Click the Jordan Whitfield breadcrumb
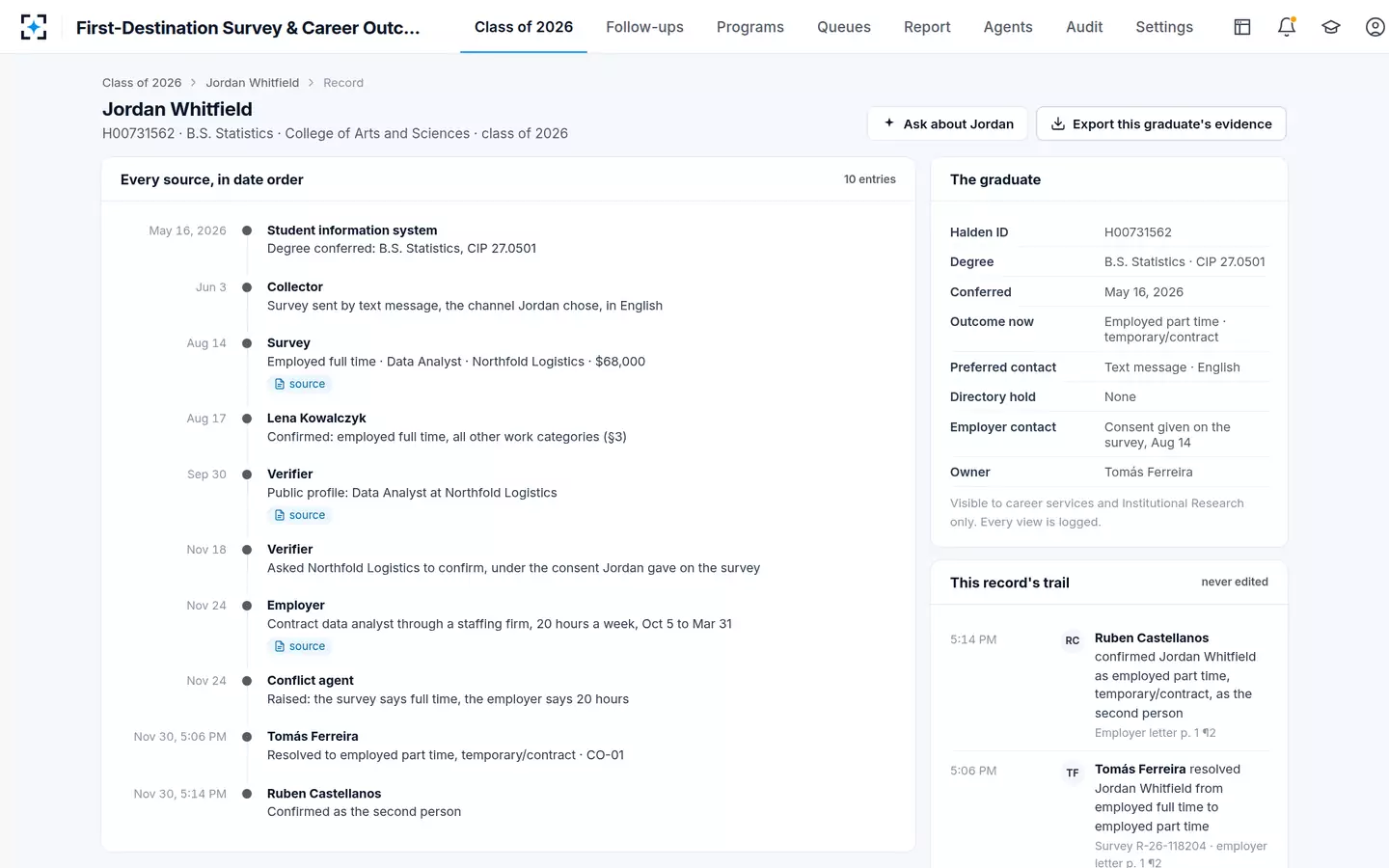The height and width of the screenshot is (868, 1389). pyautogui.click(x=253, y=83)
